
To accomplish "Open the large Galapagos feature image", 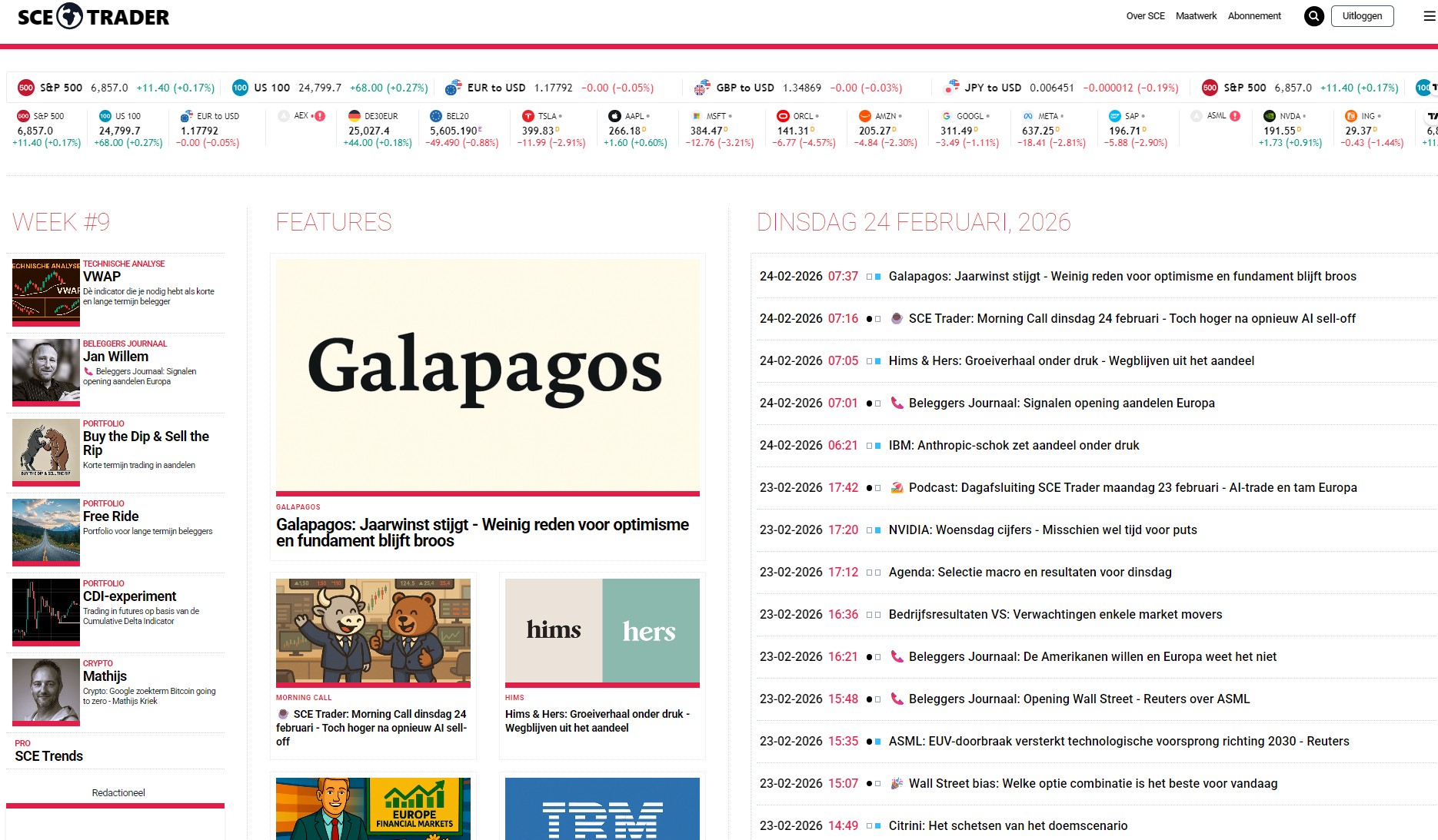I will pos(488,375).
